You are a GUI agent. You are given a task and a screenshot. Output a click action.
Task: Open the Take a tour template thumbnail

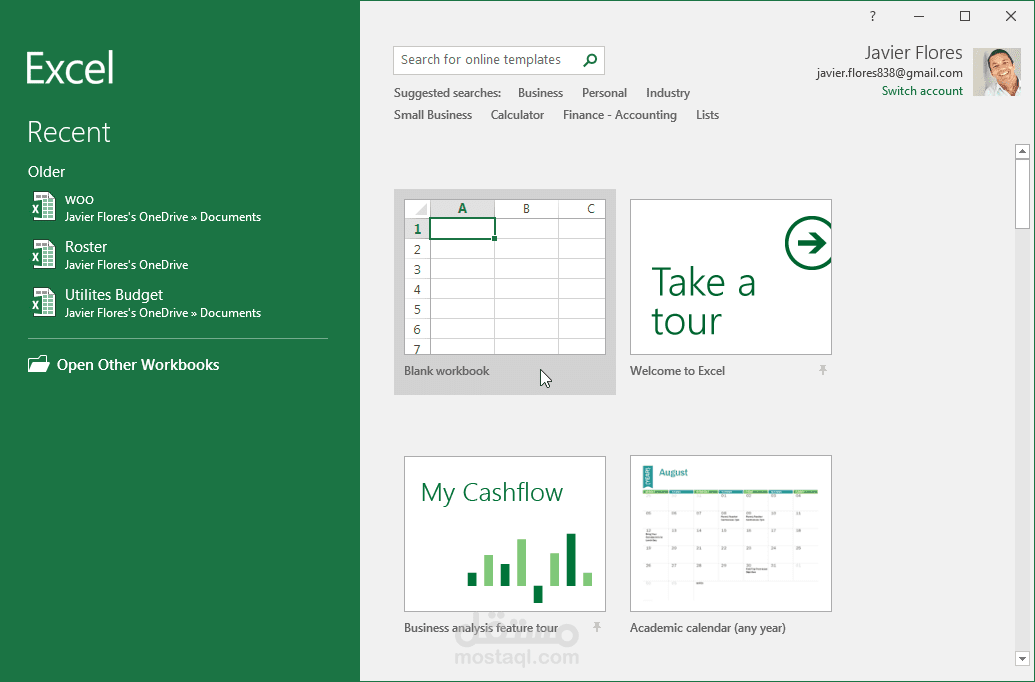pyautogui.click(x=731, y=277)
